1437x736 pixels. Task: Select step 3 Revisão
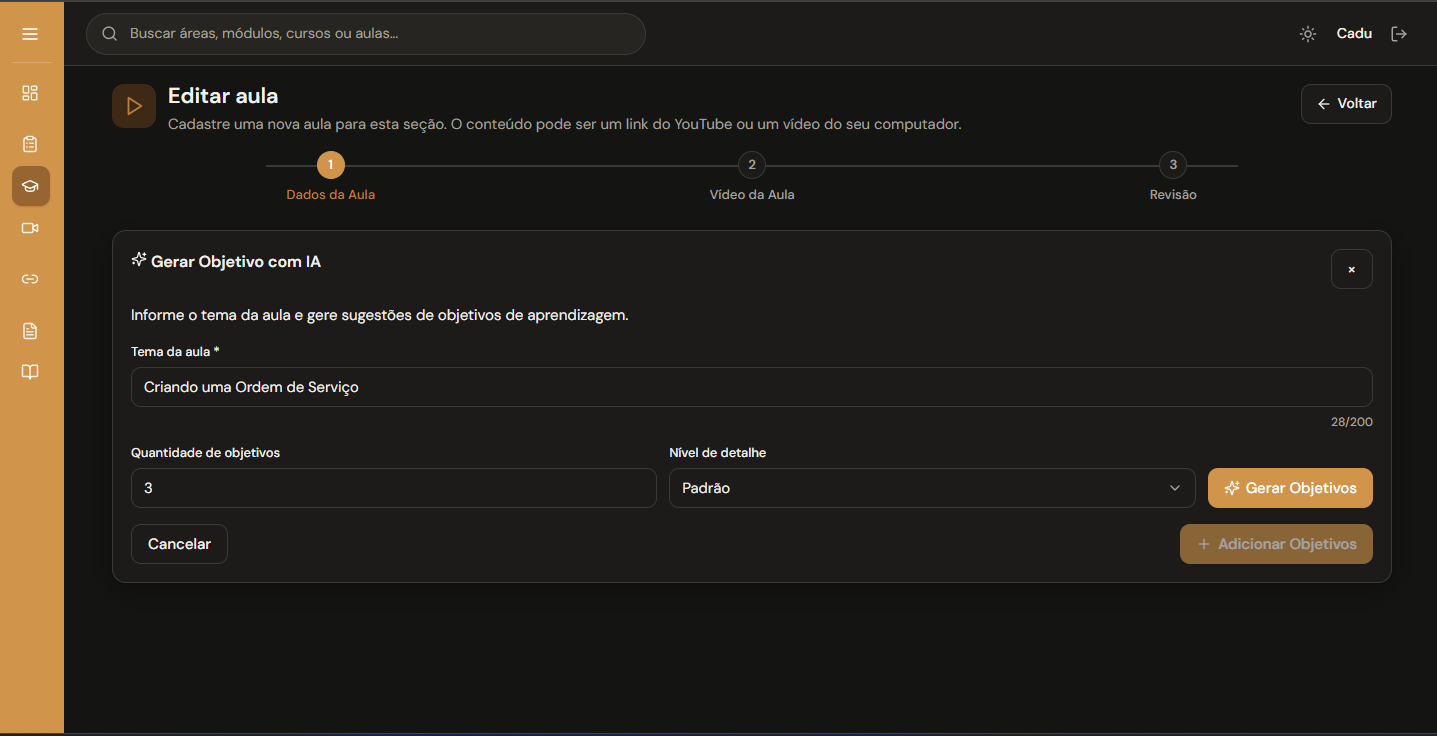click(1173, 177)
